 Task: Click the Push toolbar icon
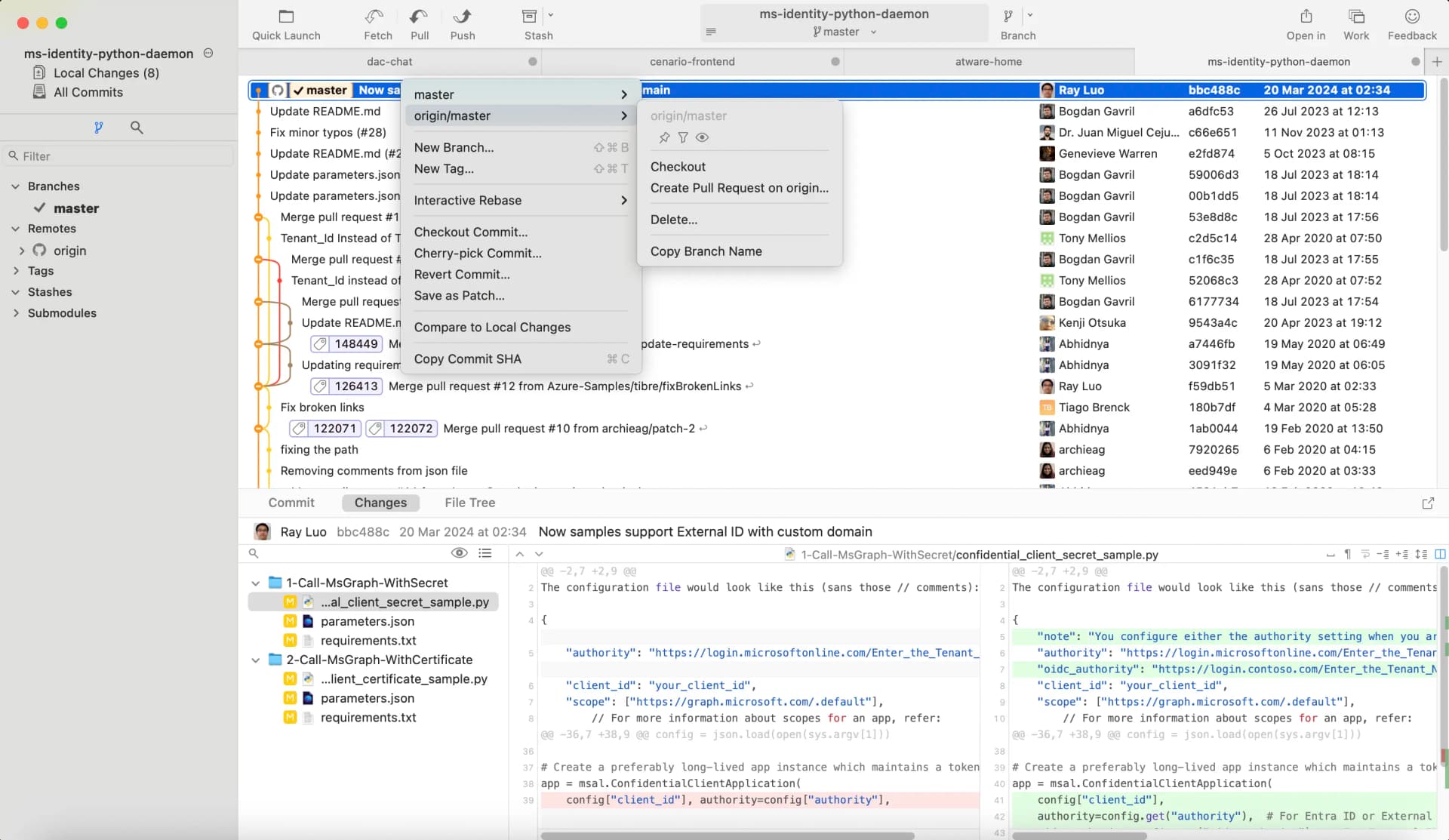coord(462,17)
